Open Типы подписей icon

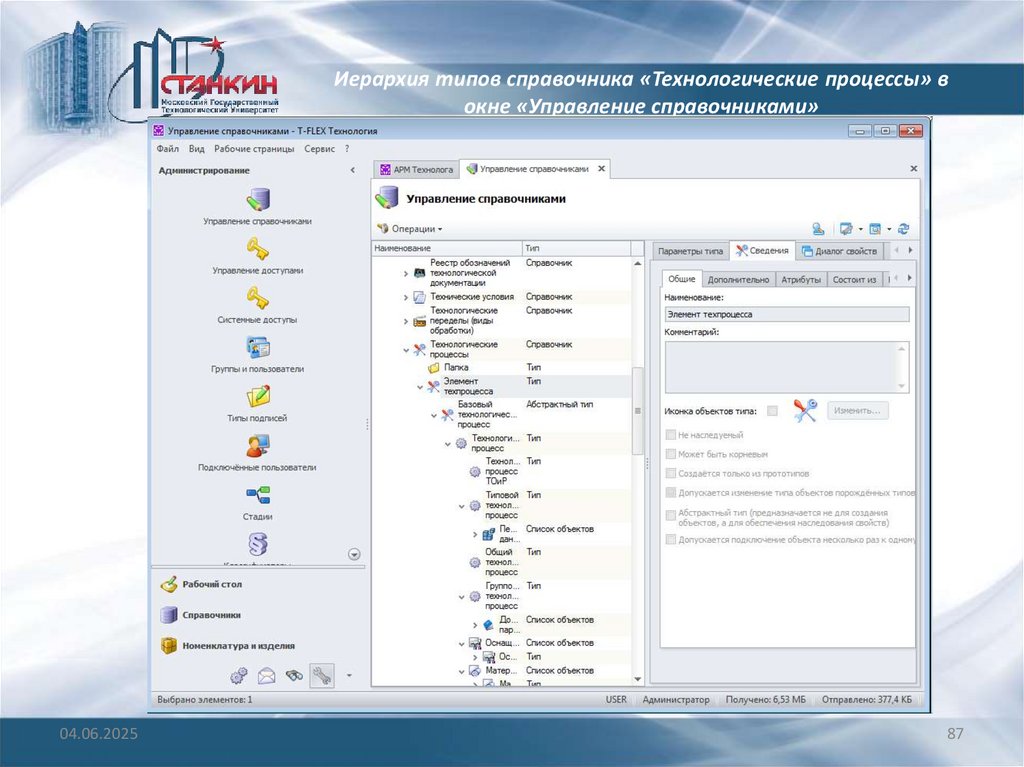tap(257, 396)
